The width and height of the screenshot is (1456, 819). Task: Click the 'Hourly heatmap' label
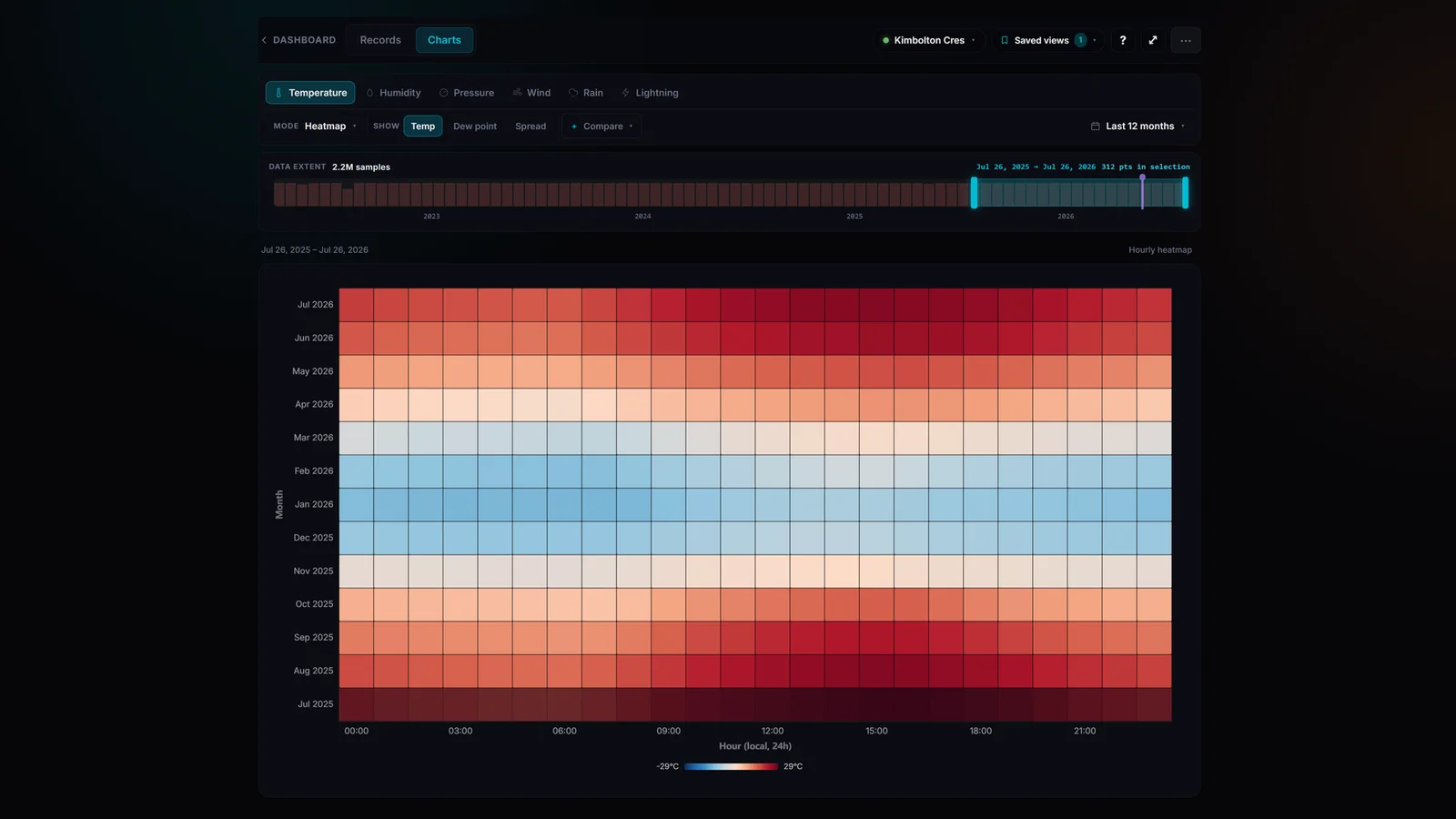coord(1160,250)
